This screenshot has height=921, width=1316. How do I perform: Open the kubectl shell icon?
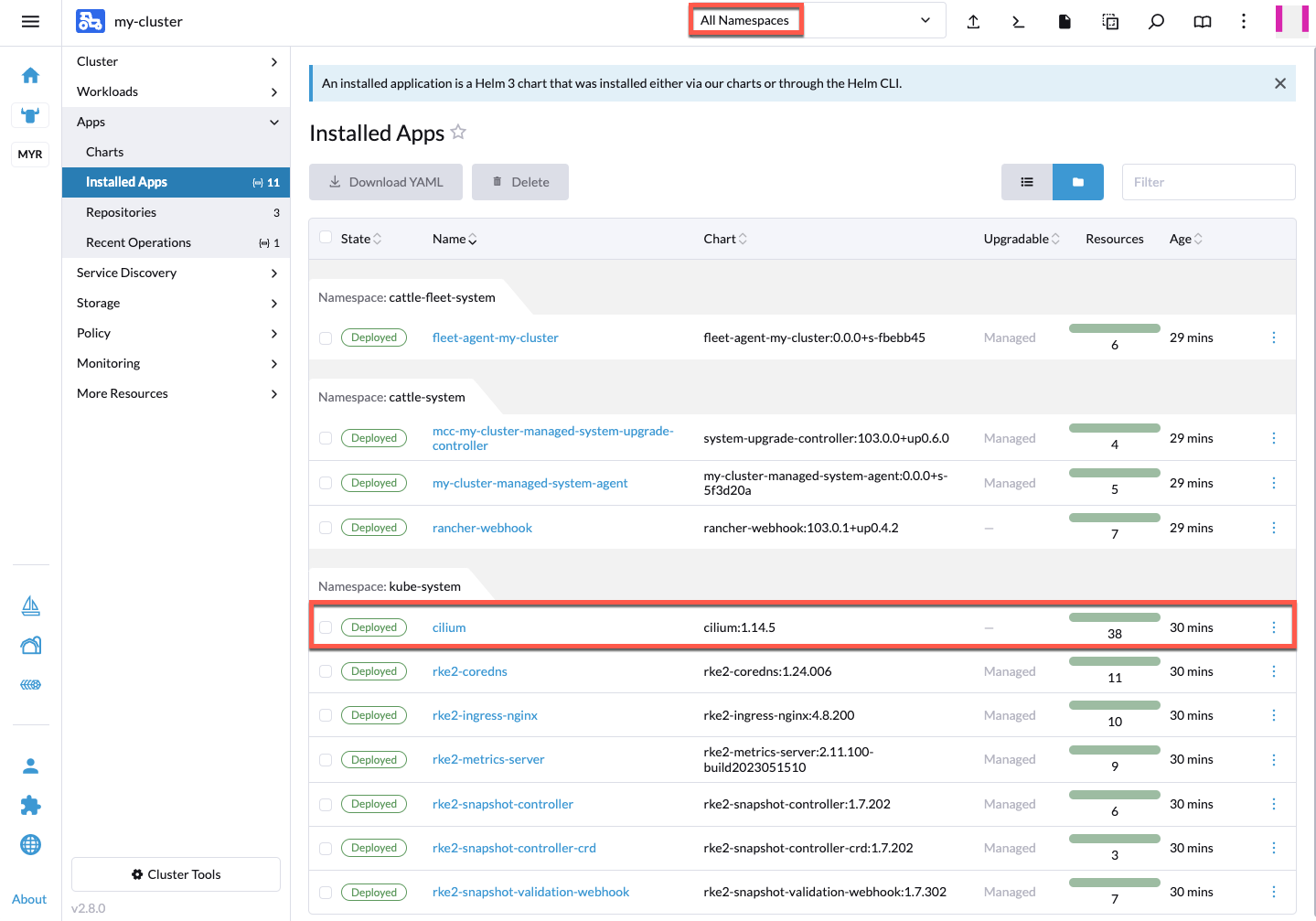pyautogui.click(x=1019, y=21)
